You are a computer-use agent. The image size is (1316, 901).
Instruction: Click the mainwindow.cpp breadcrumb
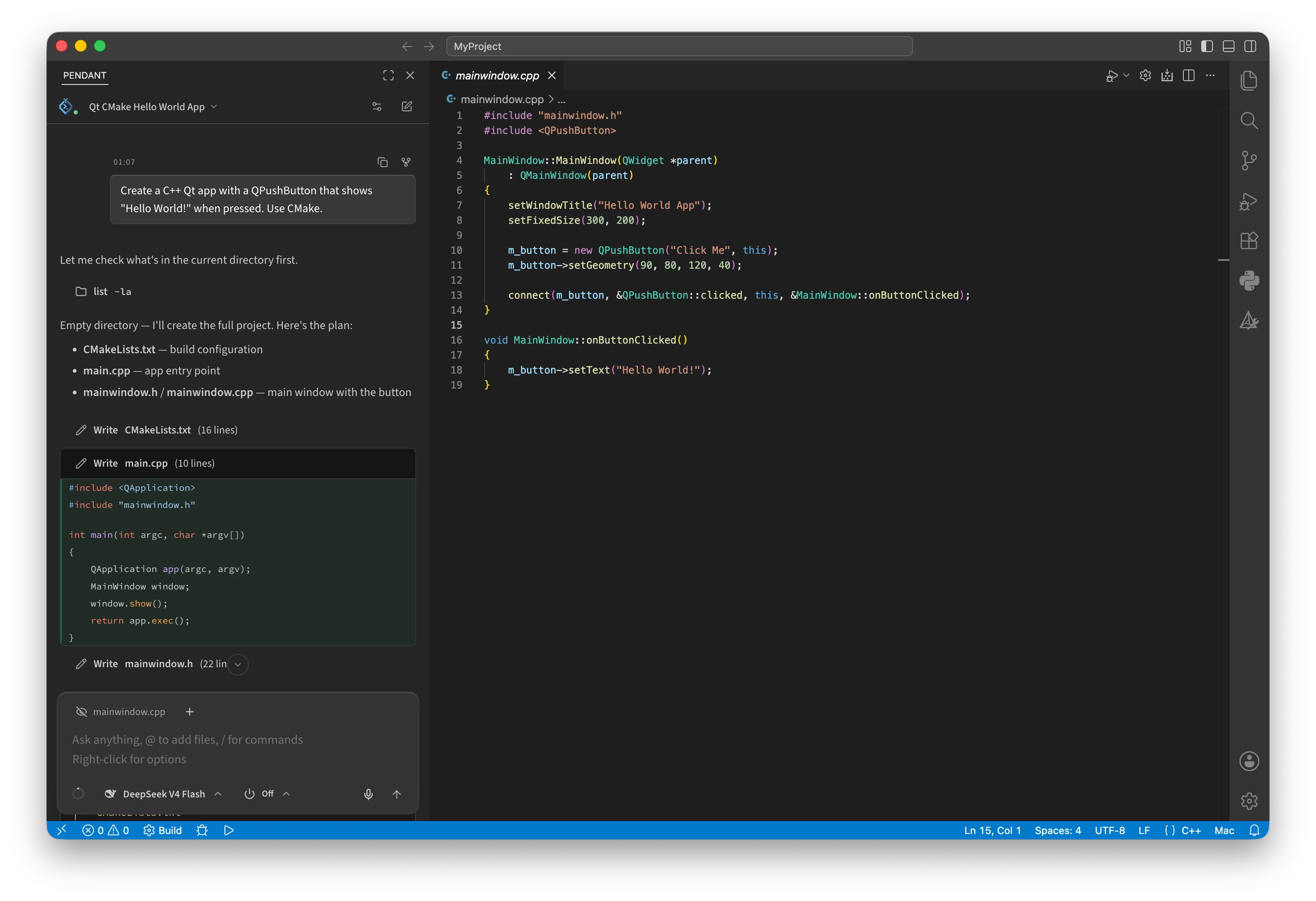(x=502, y=99)
